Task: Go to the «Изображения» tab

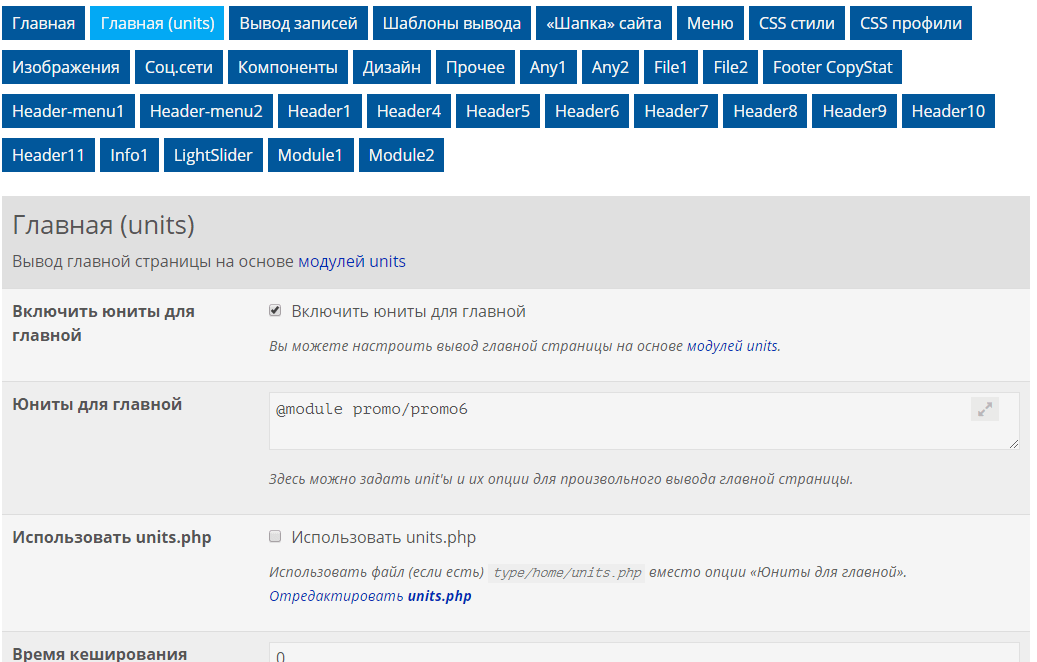Action: 66,67
